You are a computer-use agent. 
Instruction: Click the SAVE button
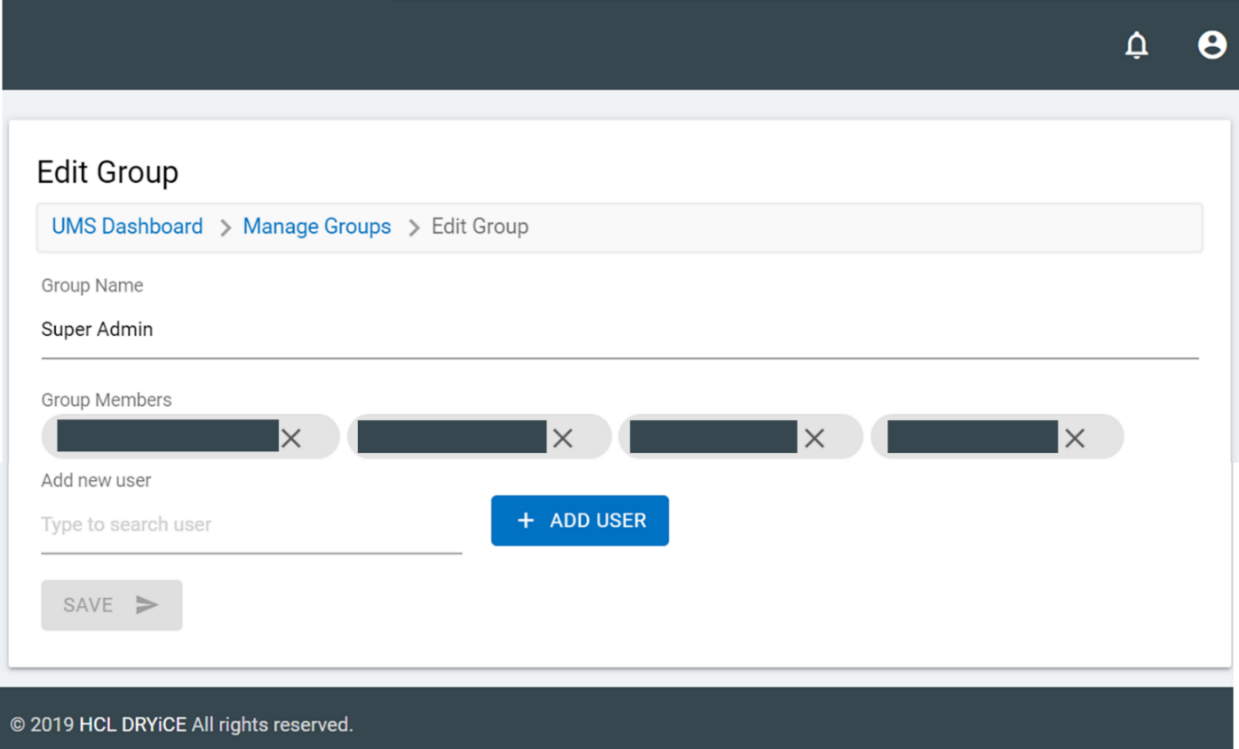111,605
